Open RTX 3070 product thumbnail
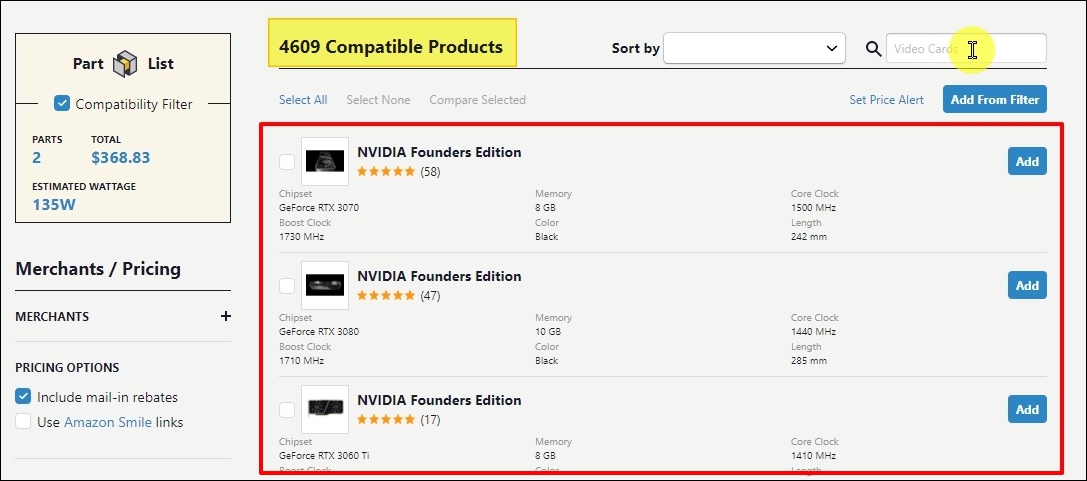The width and height of the screenshot is (1087, 481). pyautogui.click(x=325, y=161)
